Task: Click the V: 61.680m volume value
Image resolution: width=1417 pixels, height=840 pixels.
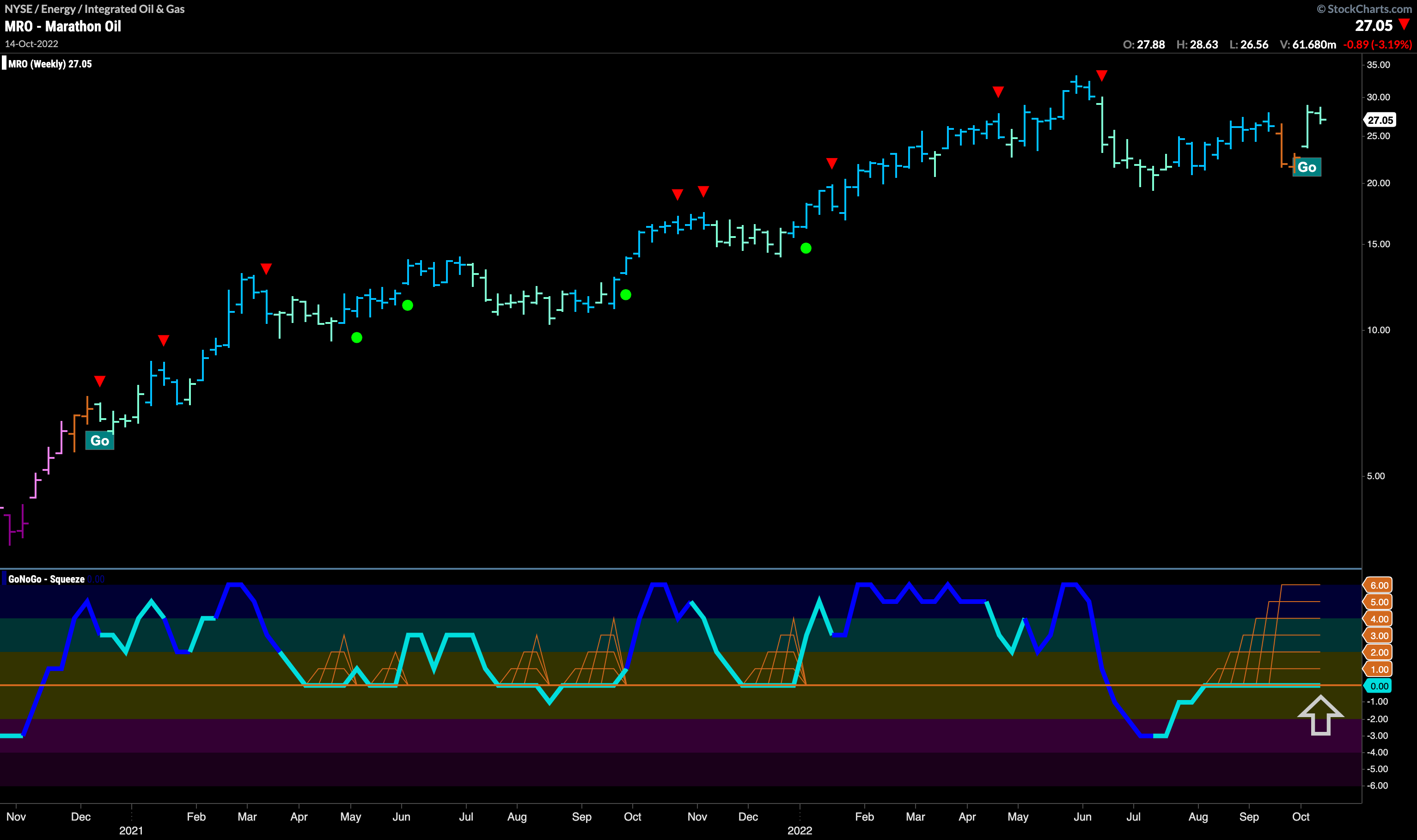Action: [1308, 45]
